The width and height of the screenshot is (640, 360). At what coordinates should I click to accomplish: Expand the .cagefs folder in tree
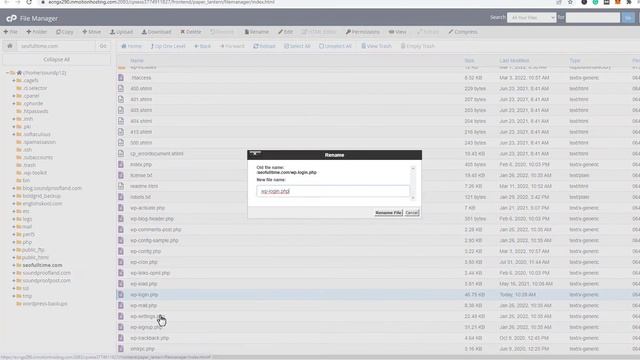13,80
